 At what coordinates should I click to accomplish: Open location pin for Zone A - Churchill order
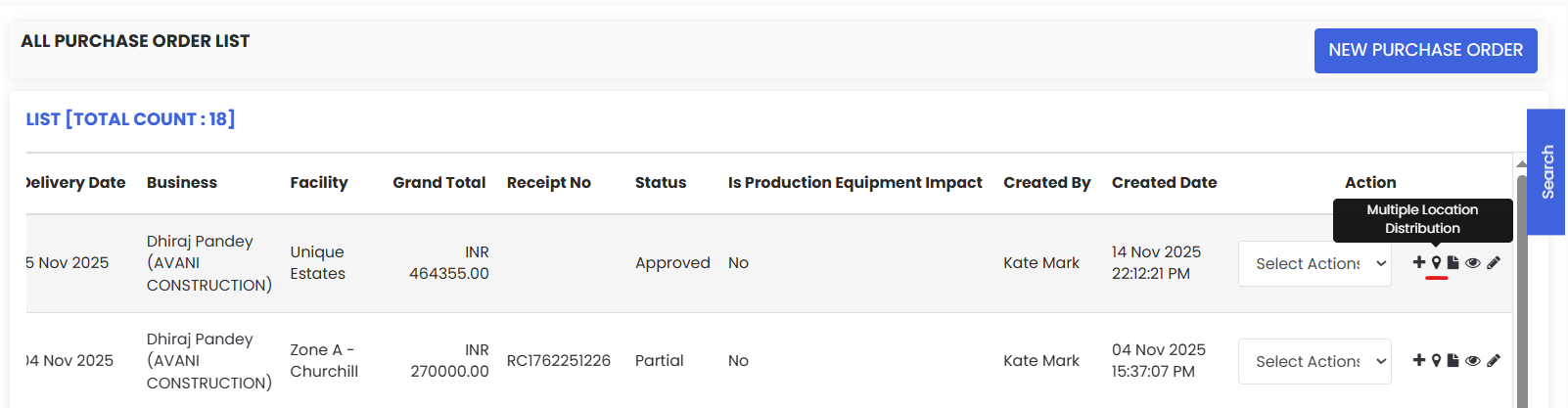pos(1436,360)
